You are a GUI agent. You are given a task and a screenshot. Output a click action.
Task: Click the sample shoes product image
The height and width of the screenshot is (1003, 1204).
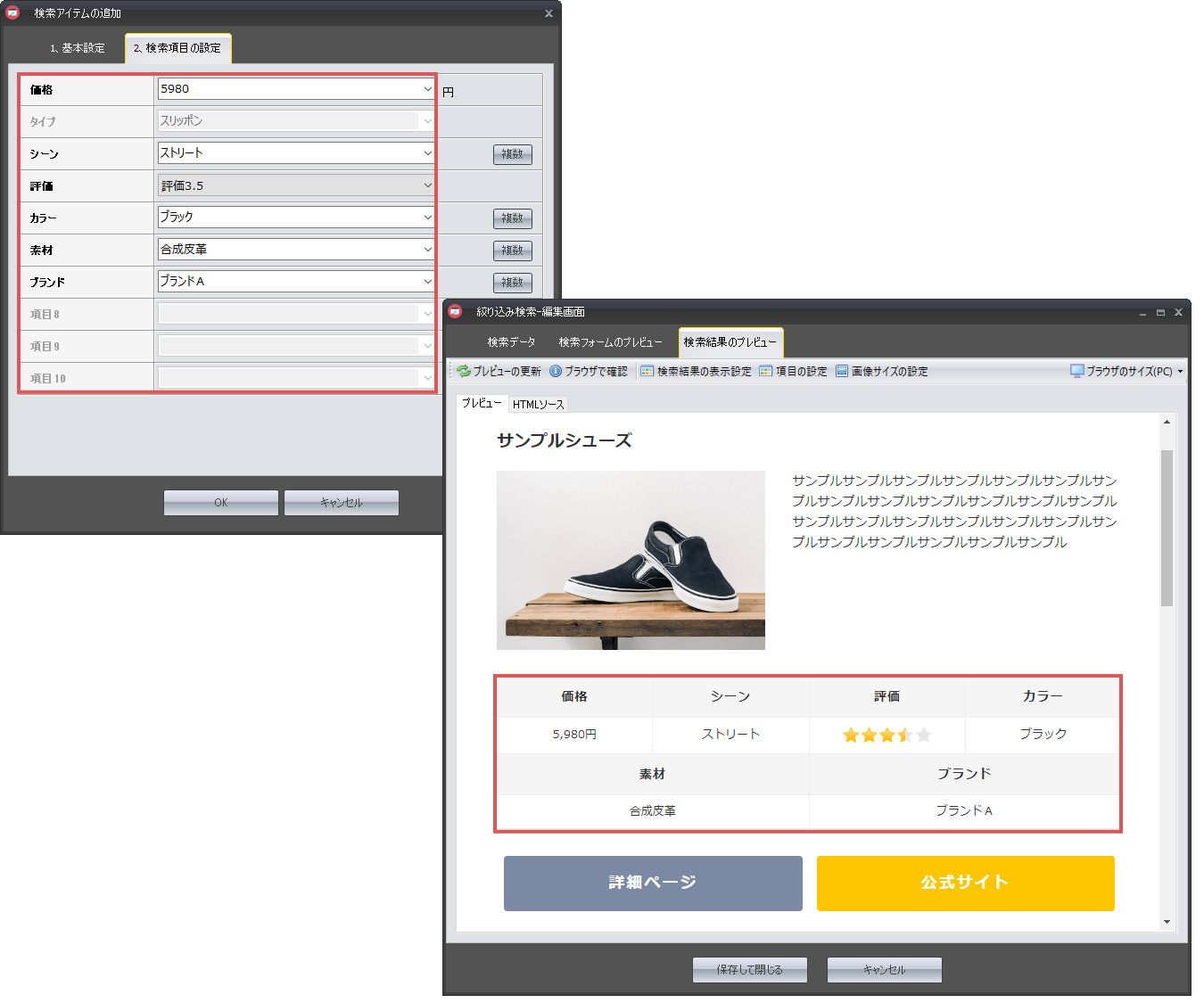631,560
